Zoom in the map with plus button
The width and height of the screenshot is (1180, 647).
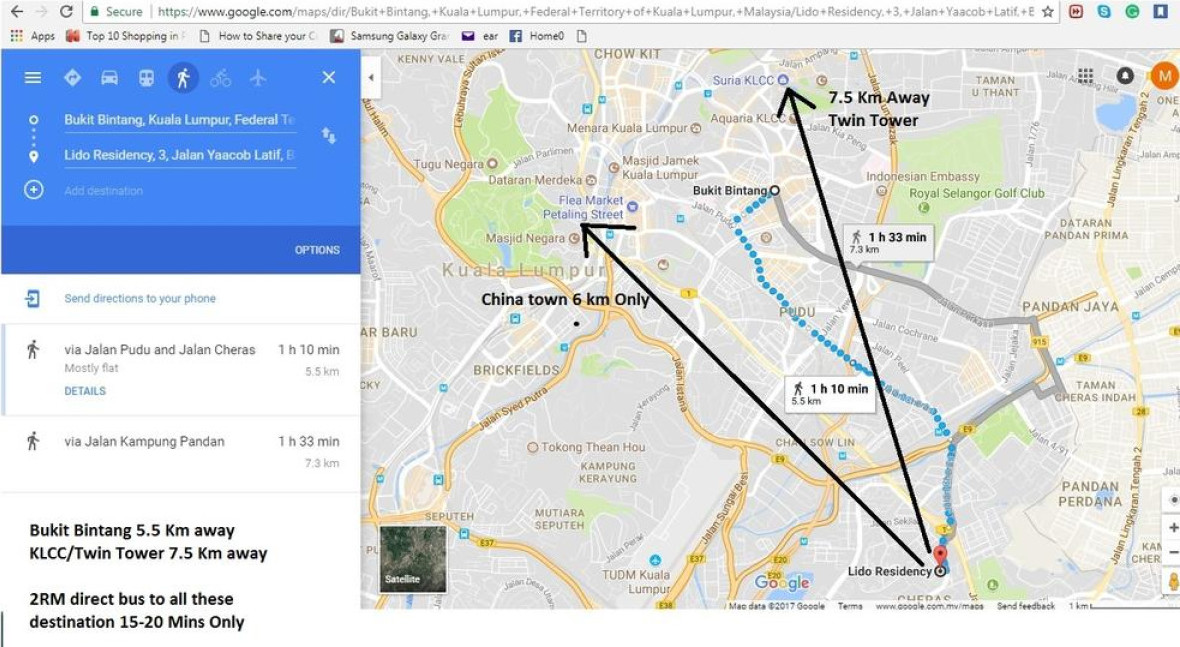pyautogui.click(x=1173, y=527)
